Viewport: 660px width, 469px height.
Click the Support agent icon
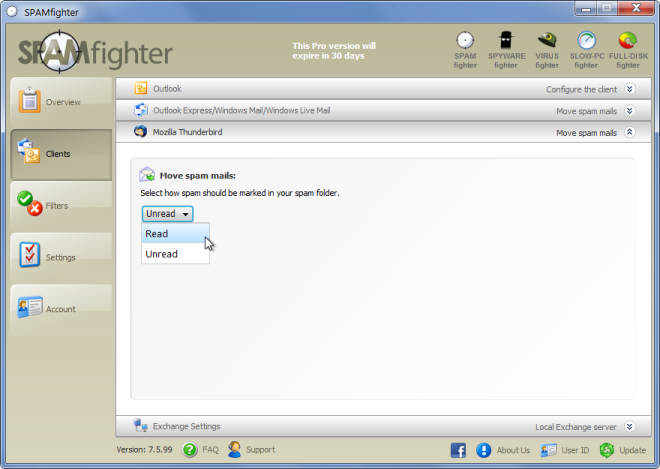pyautogui.click(x=234, y=449)
